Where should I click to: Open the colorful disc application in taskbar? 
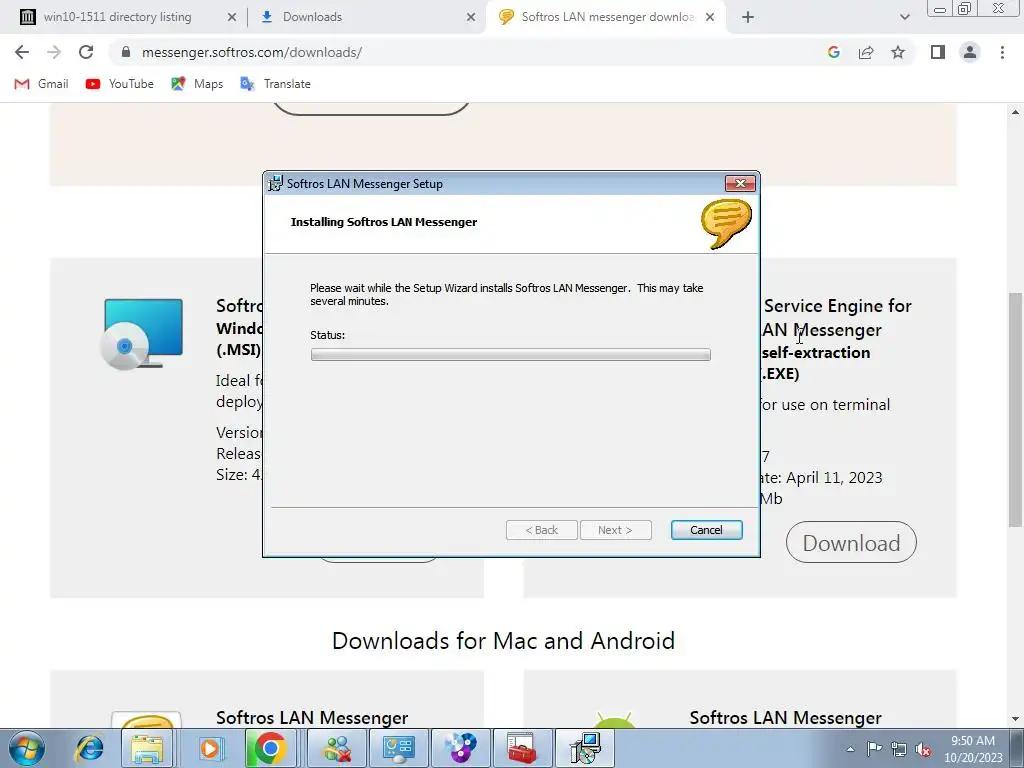point(460,748)
